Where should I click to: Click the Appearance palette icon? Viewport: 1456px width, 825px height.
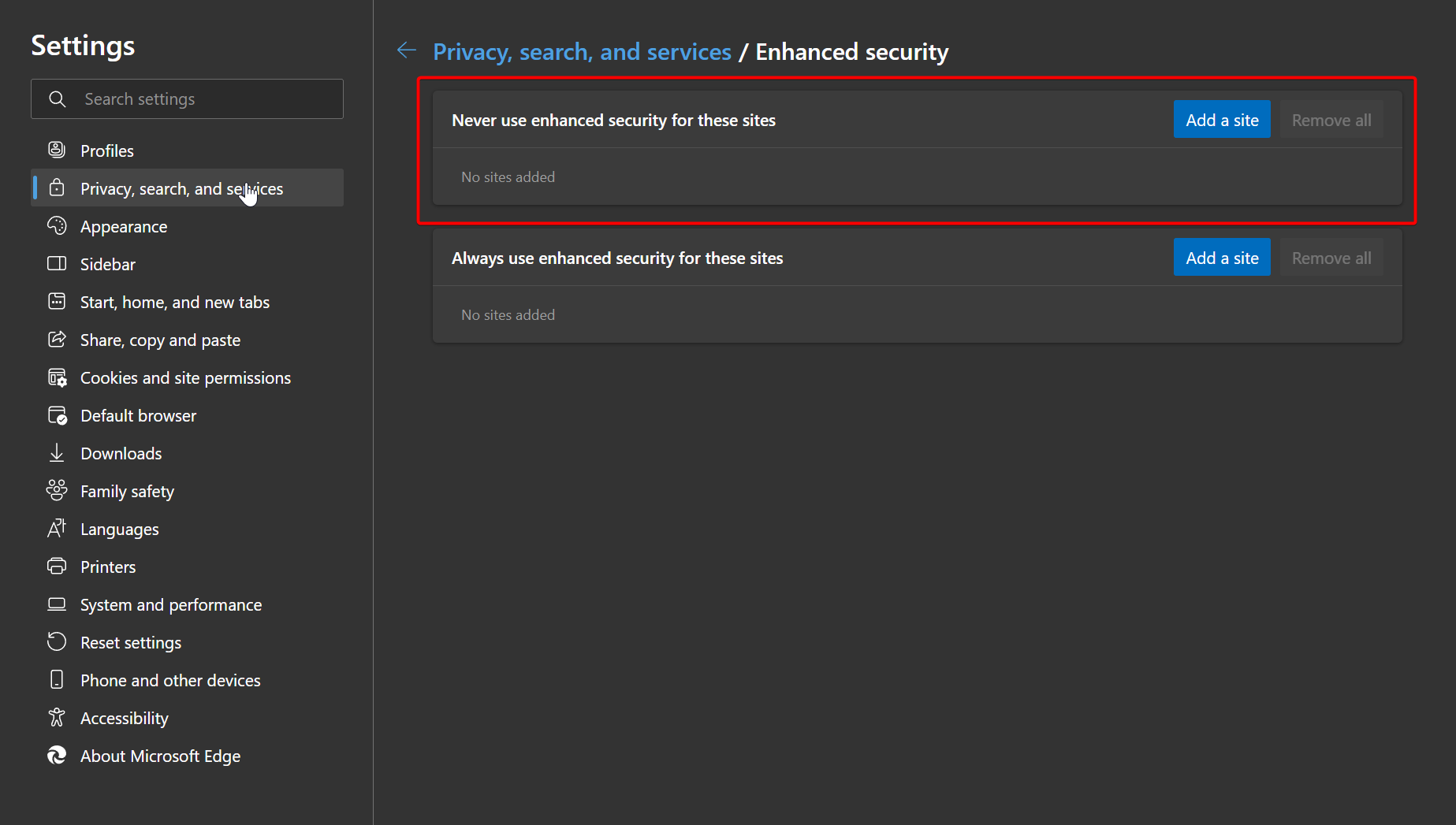point(57,226)
